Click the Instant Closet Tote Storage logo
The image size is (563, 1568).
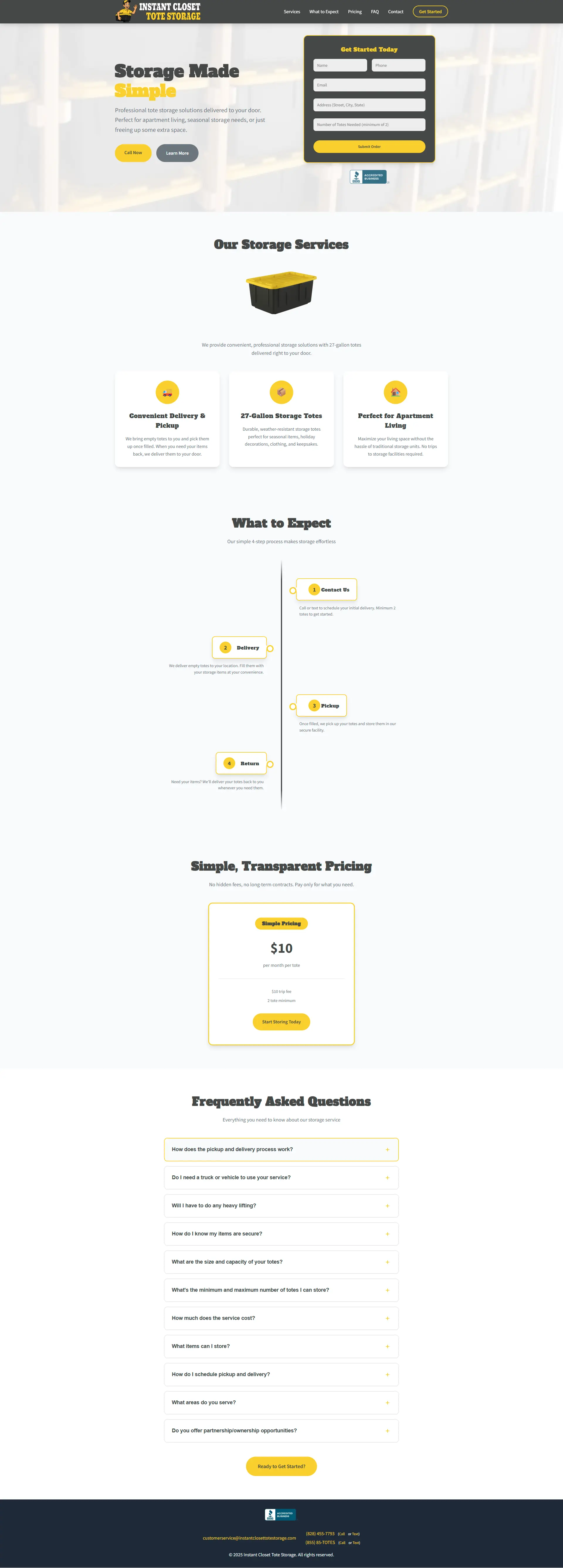point(158,11)
